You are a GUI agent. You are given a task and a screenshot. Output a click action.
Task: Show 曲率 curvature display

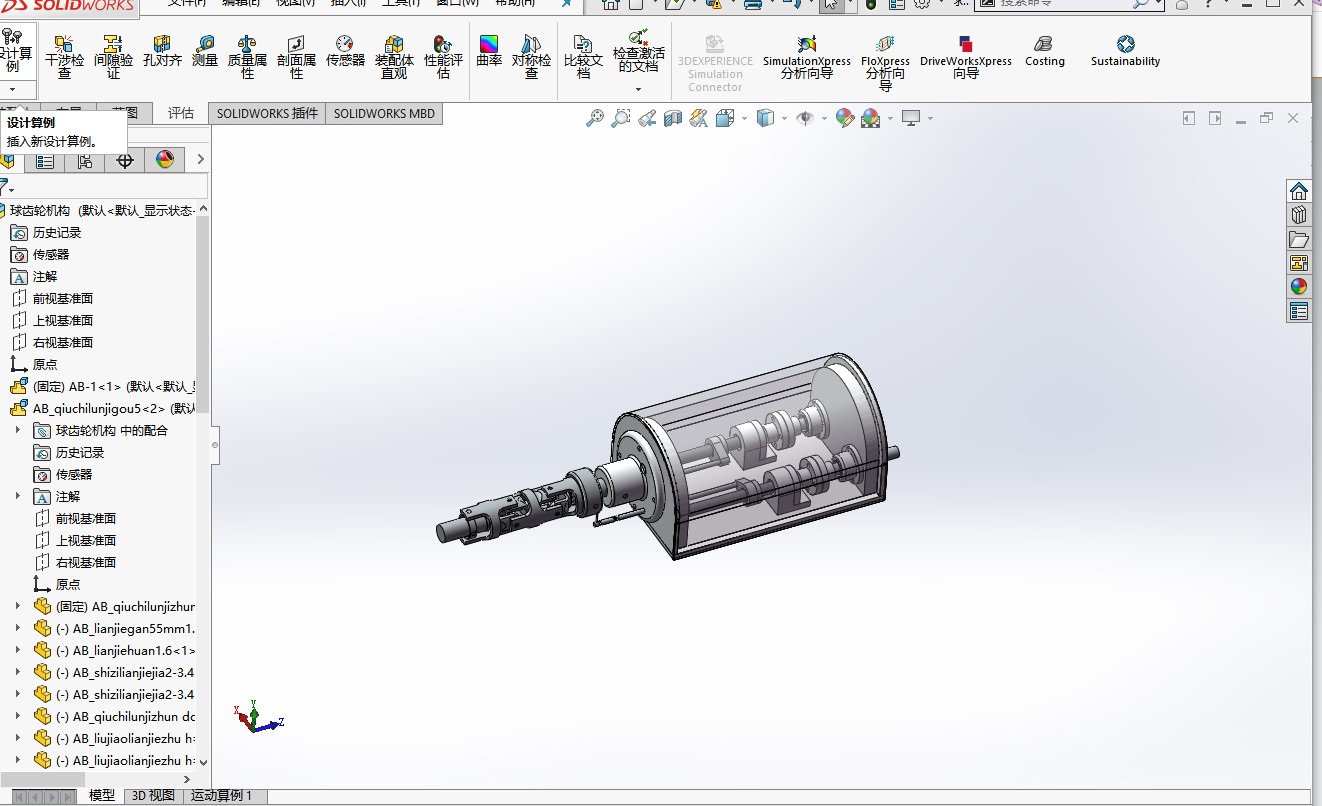click(489, 51)
